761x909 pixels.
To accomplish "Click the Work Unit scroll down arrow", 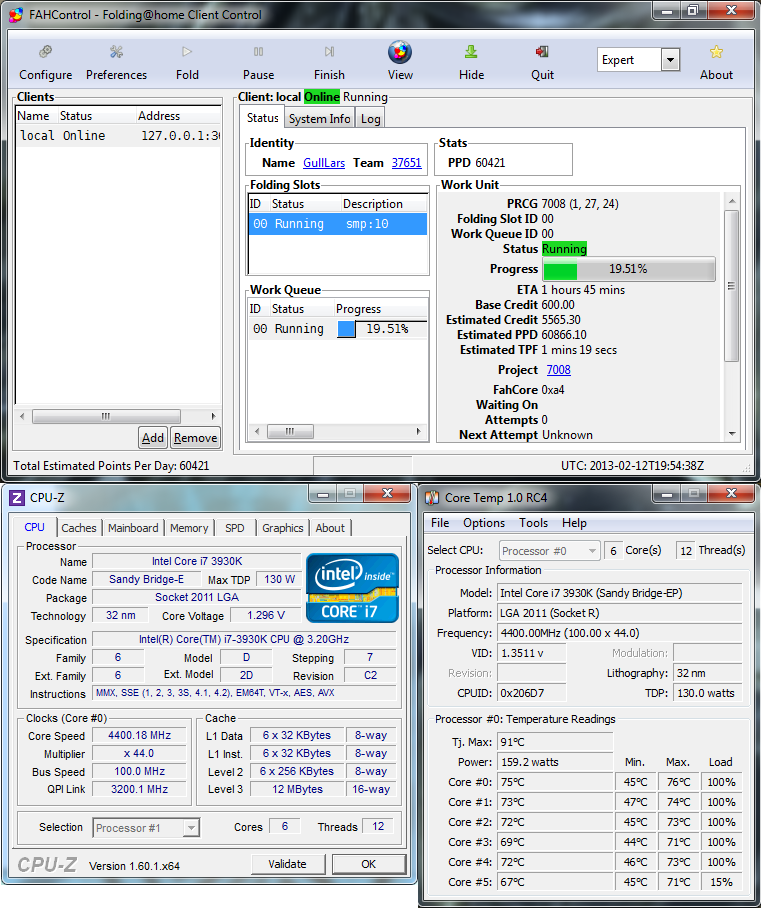I will tap(731, 434).
